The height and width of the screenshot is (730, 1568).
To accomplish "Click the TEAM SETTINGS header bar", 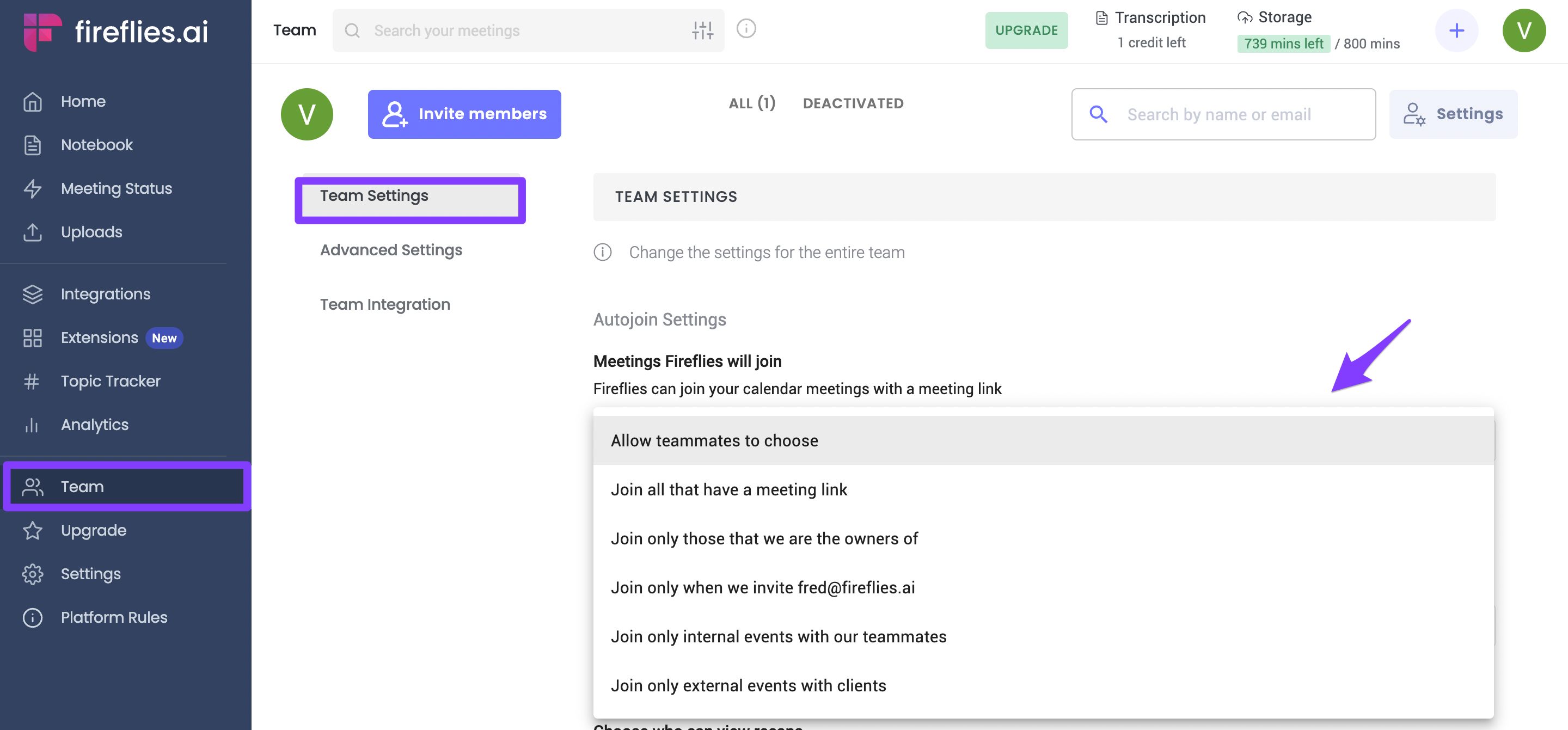I will pos(1044,197).
